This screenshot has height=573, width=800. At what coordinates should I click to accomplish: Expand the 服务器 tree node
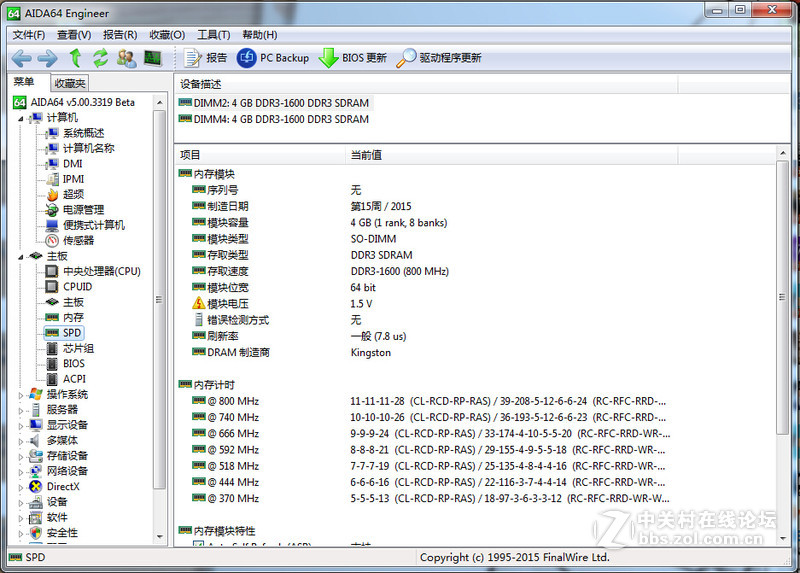[x=20, y=410]
